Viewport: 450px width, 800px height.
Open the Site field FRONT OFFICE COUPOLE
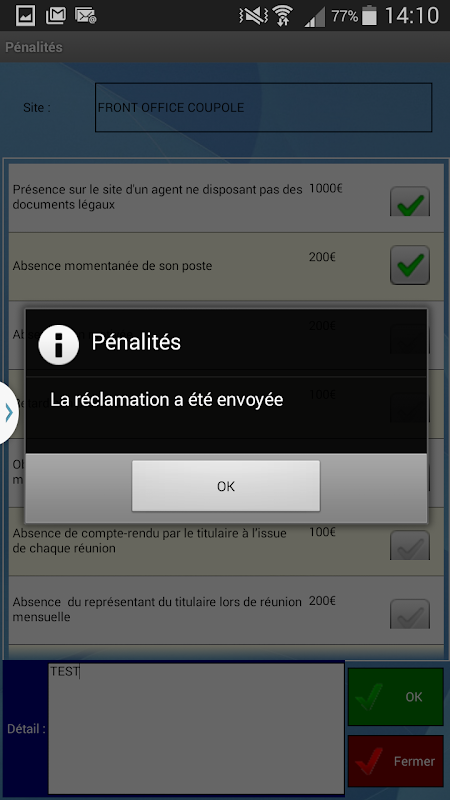263,107
